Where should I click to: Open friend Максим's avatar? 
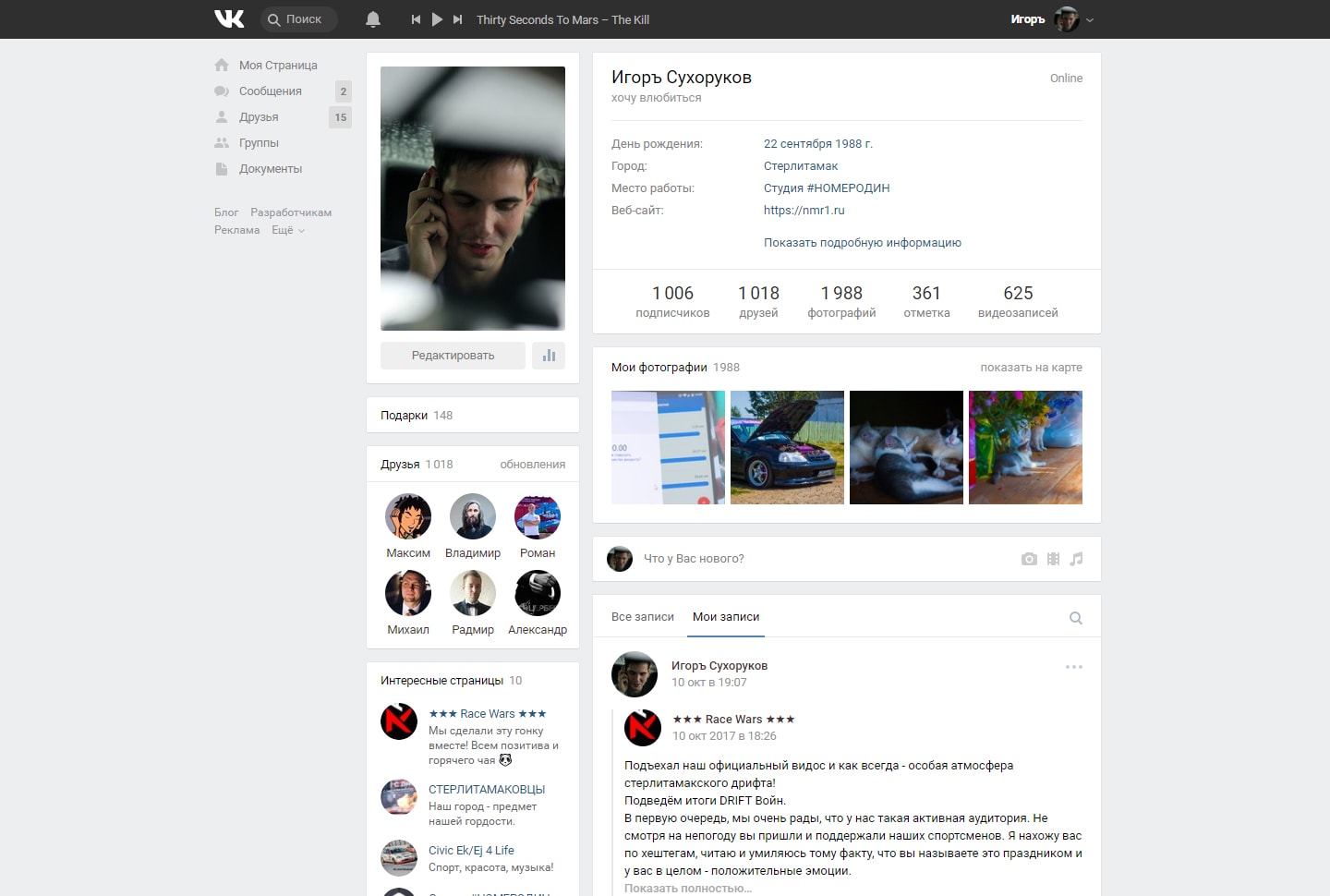point(408,516)
